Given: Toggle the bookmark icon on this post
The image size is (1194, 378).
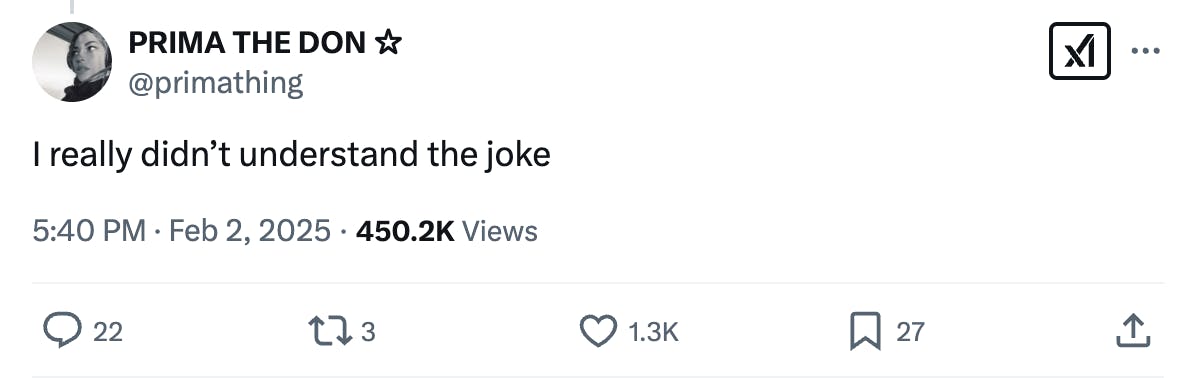Looking at the screenshot, I should point(864,331).
